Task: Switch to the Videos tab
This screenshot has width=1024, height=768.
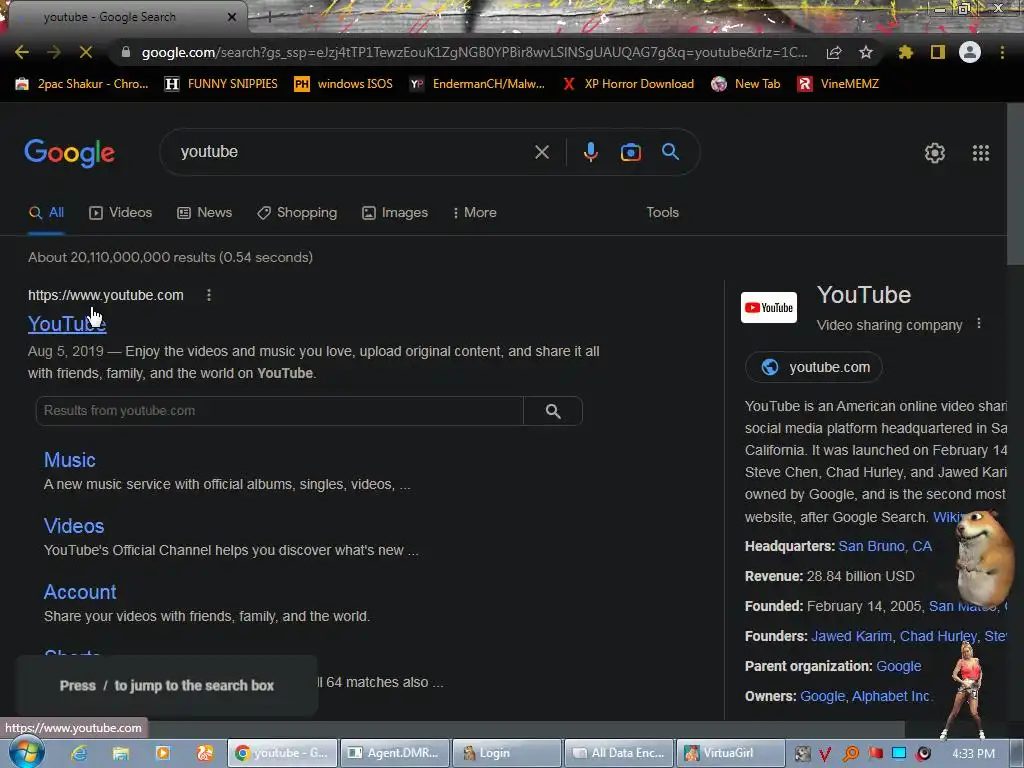Action: click(121, 213)
